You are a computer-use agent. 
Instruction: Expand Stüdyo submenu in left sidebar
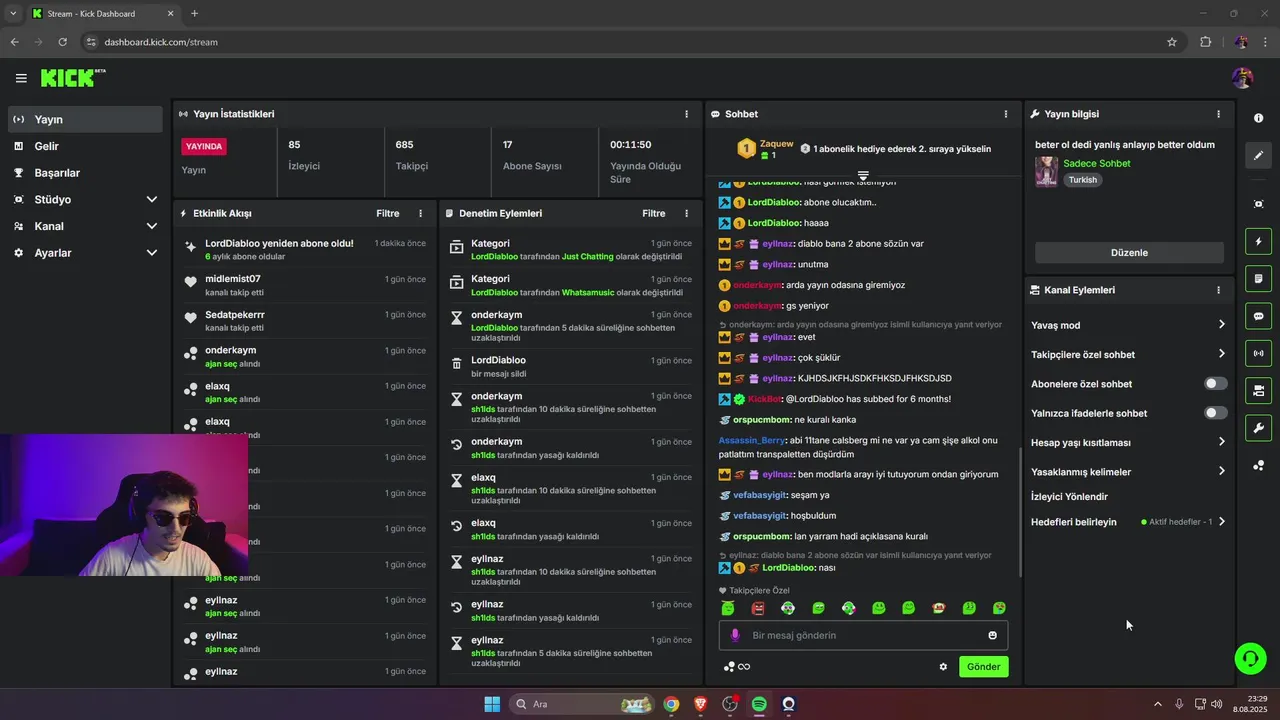coord(152,200)
